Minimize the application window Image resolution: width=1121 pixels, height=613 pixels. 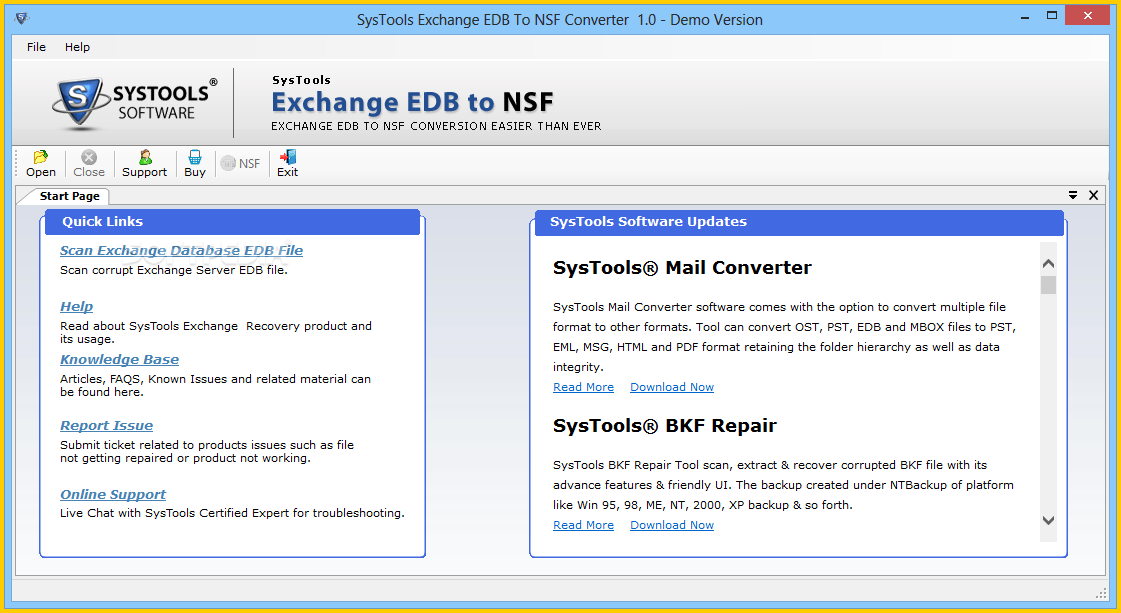(x=1025, y=16)
